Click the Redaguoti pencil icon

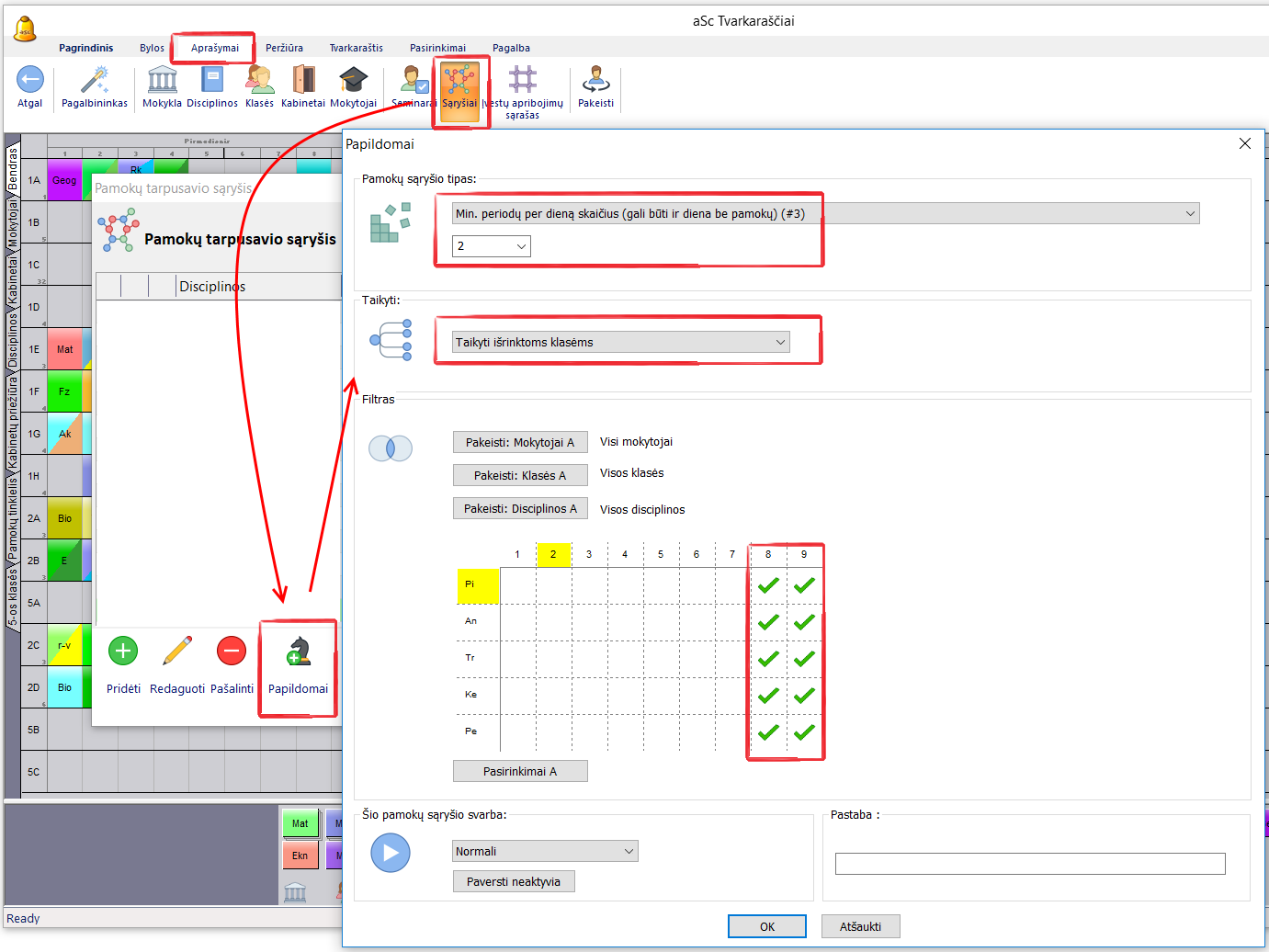click(177, 652)
